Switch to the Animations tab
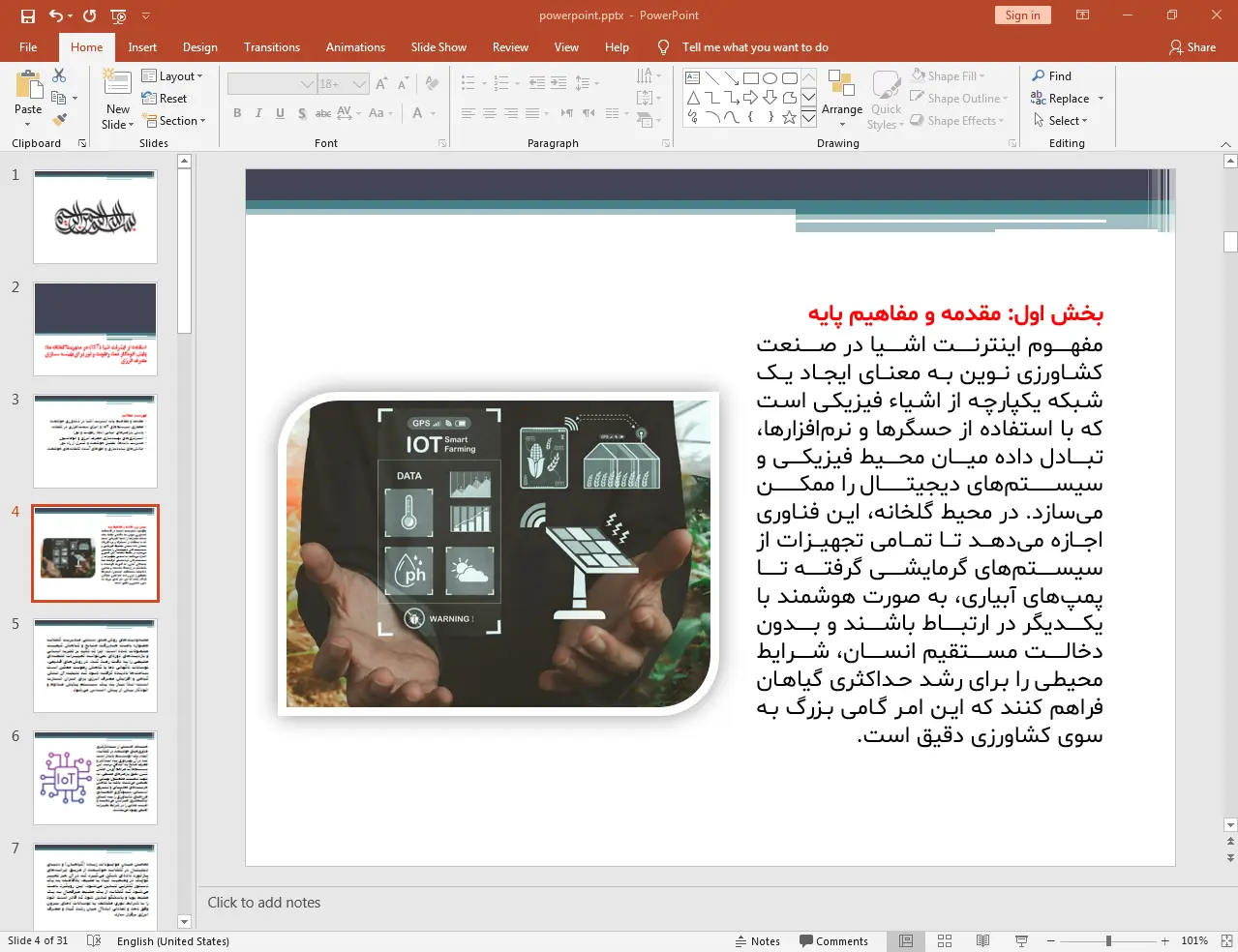 pyautogui.click(x=355, y=46)
